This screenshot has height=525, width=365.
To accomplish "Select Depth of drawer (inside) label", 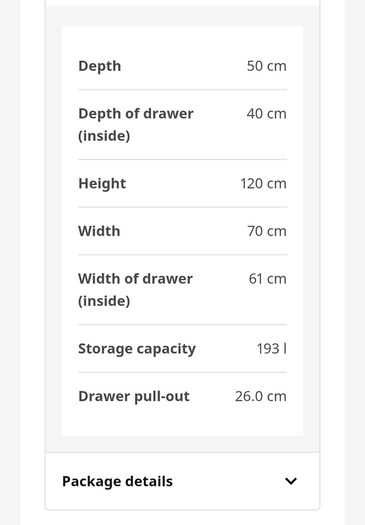I will coord(136,125).
